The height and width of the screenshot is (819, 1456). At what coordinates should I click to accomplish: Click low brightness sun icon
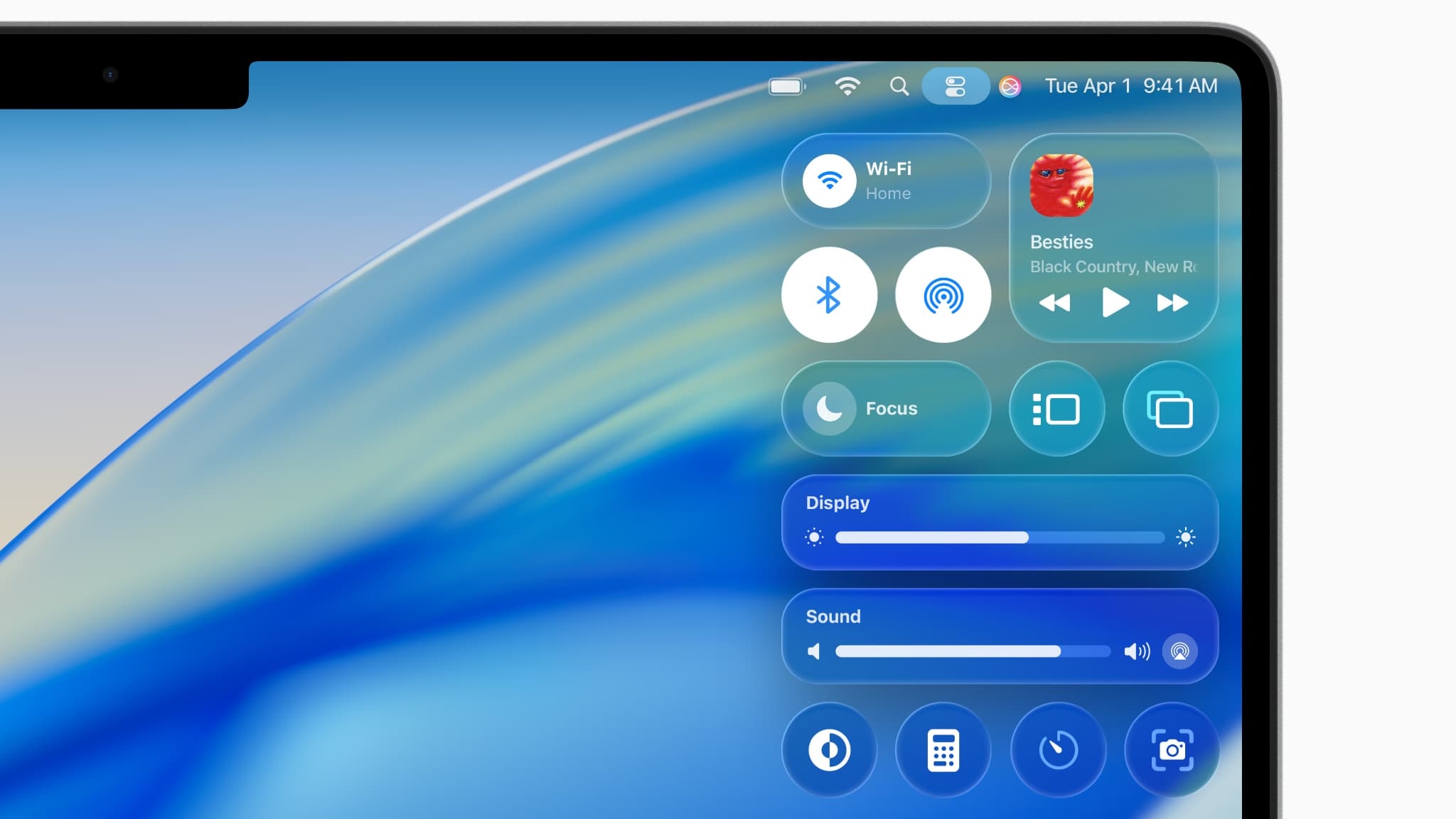point(814,537)
